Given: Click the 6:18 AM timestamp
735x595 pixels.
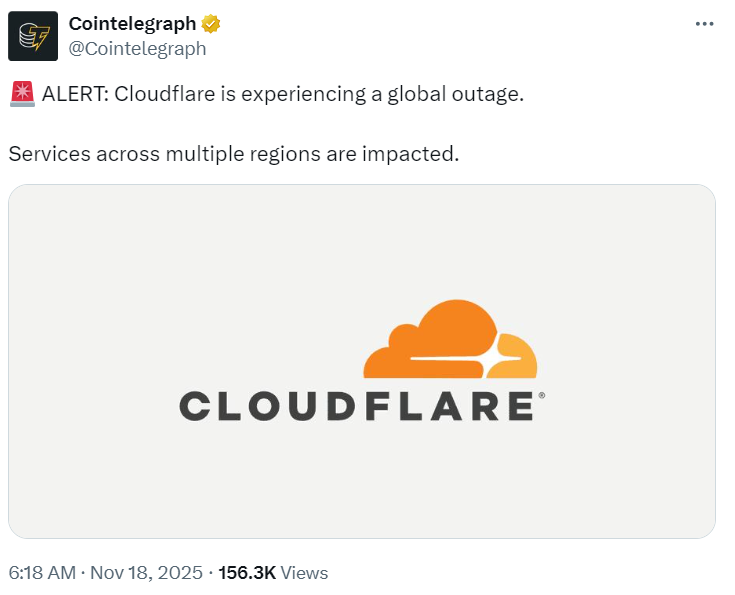Looking at the screenshot, I should 42,573.
